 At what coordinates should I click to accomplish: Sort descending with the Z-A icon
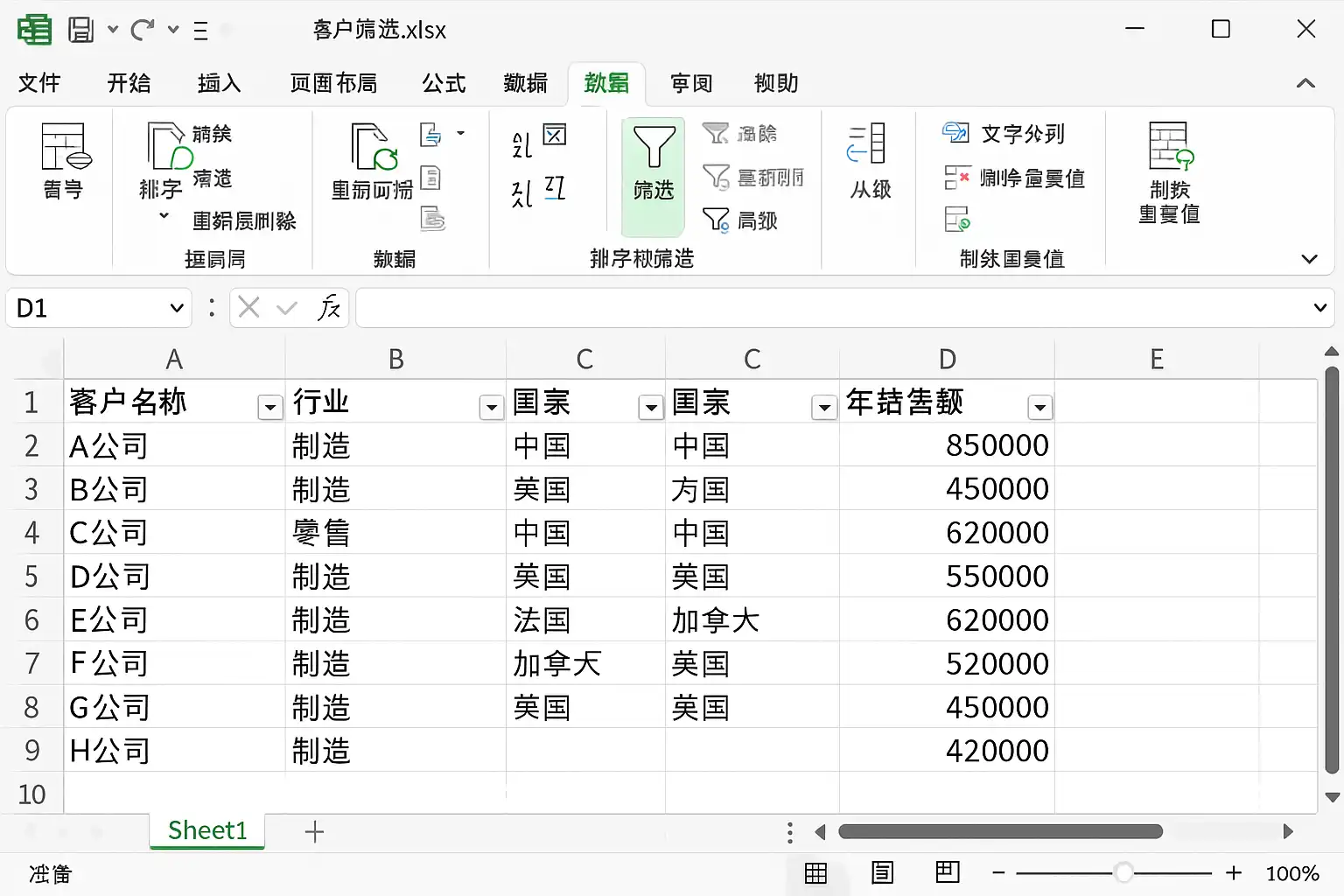point(522,192)
